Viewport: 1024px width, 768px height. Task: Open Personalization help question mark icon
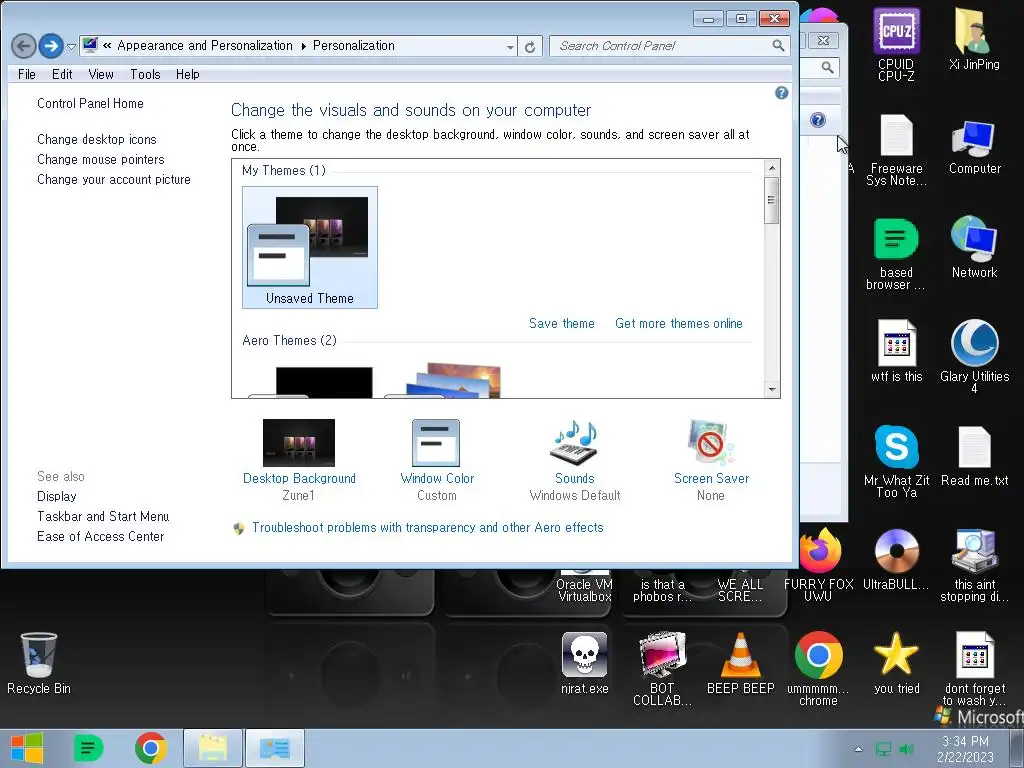pos(782,93)
